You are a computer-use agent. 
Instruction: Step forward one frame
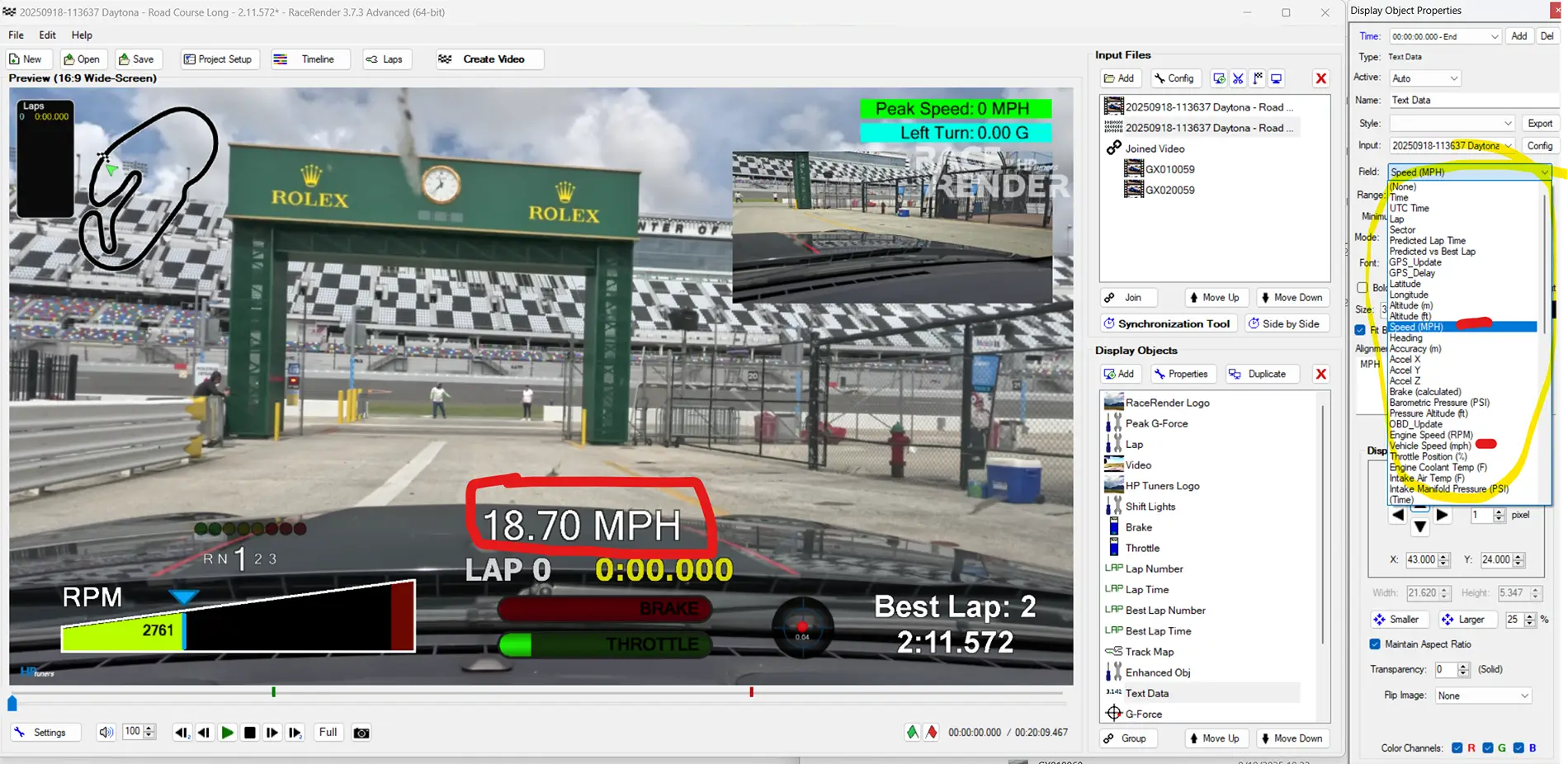272,733
